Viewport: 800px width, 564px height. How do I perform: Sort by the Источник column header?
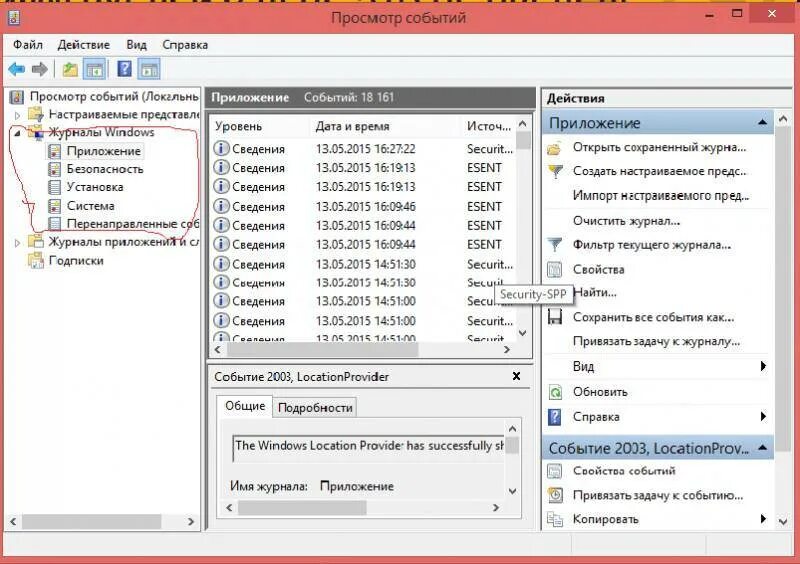[x=489, y=126]
